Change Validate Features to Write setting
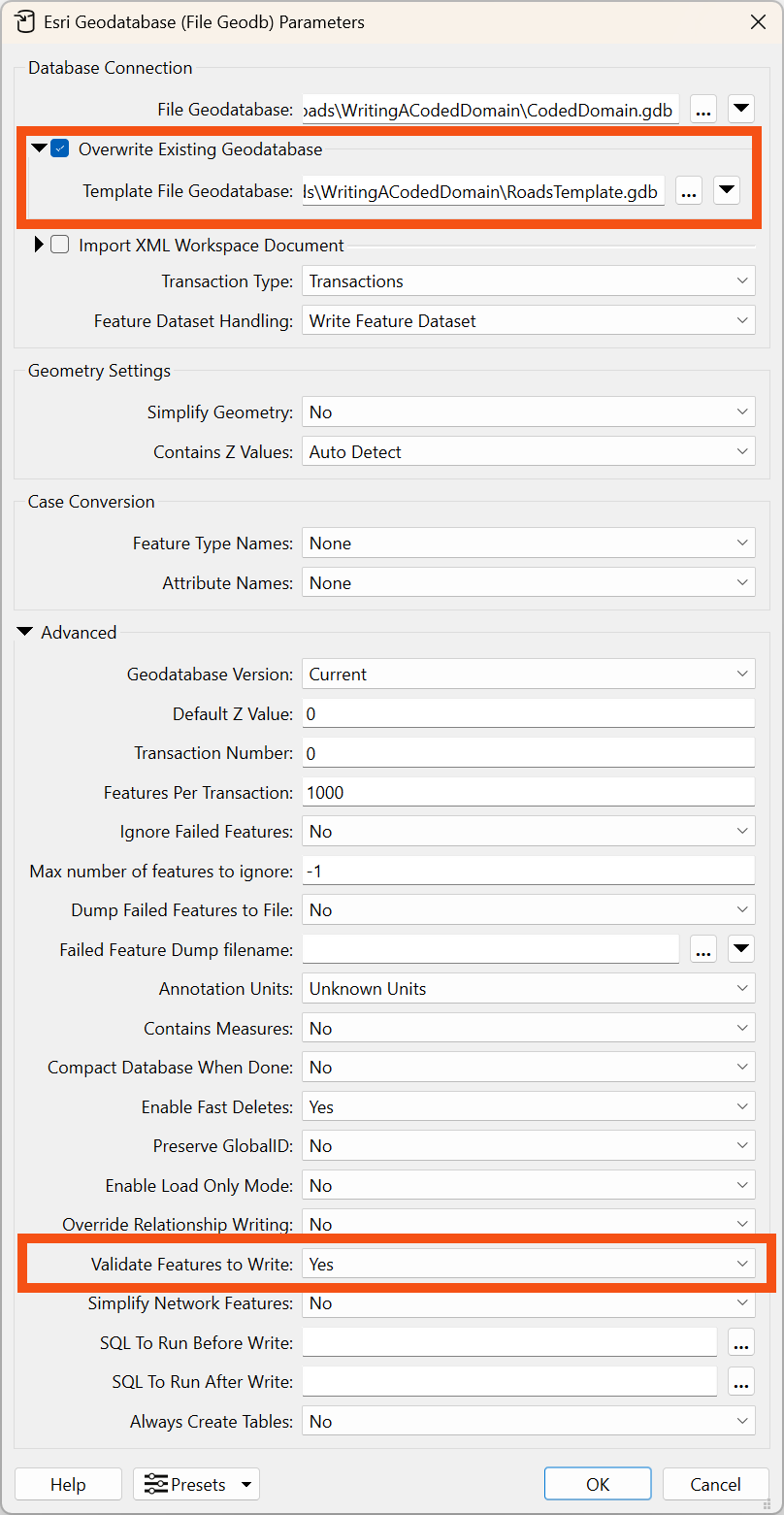The height and width of the screenshot is (1515, 784). click(x=529, y=1264)
